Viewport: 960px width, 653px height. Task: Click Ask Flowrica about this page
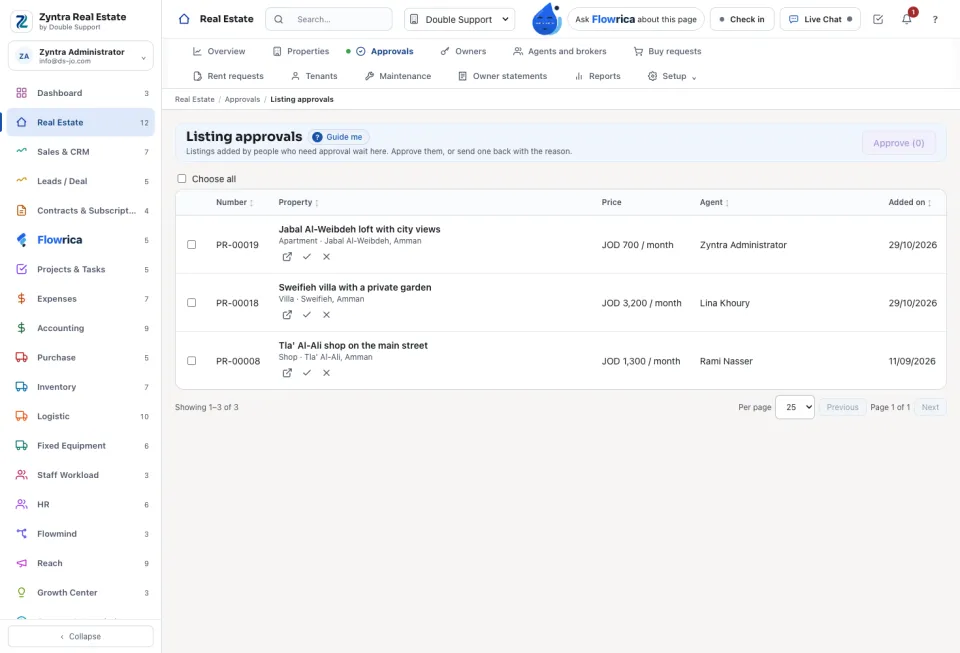click(x=636, y=19)
